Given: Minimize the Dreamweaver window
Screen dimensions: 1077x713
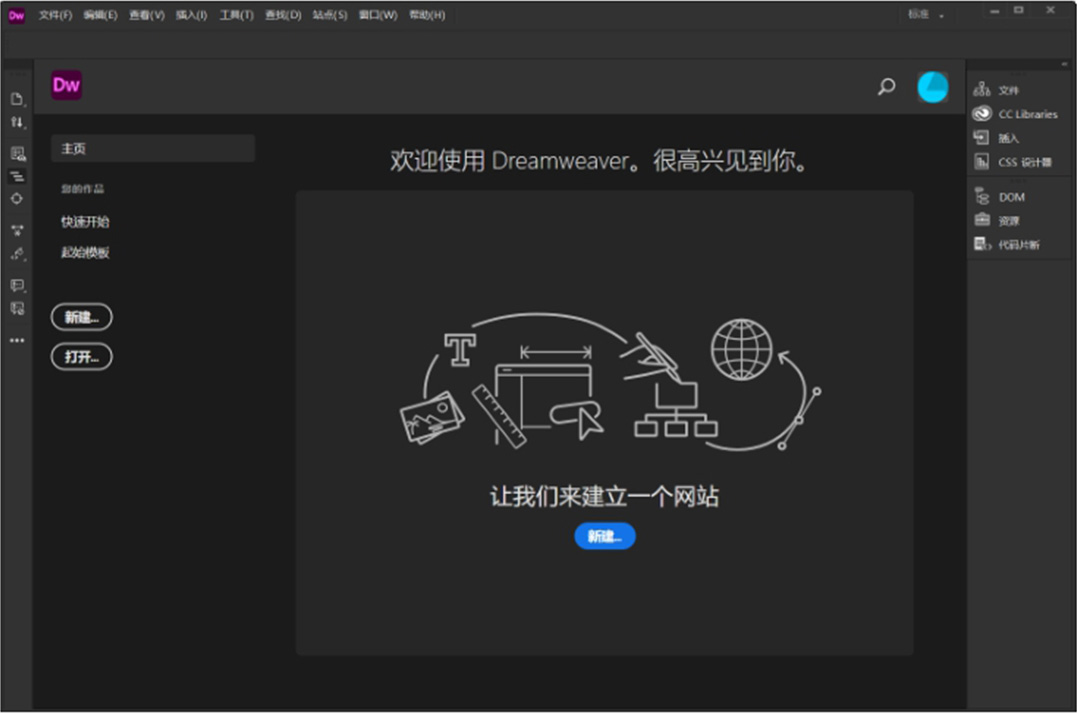Looking at the screenshot, I should (994, 12).
